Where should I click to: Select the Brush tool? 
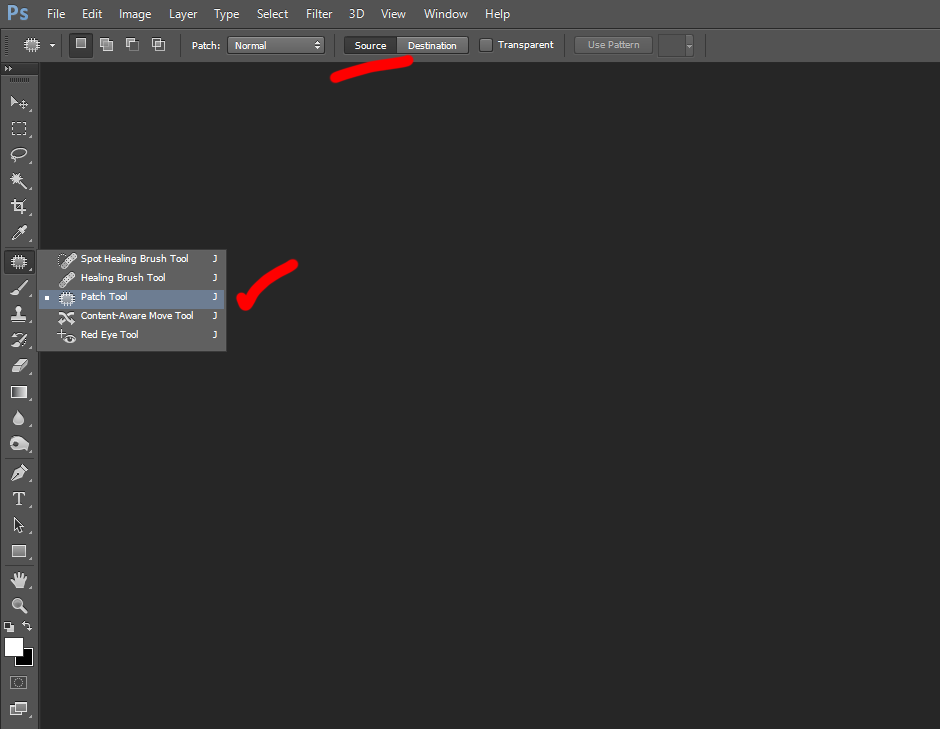[x=19, y=287]
